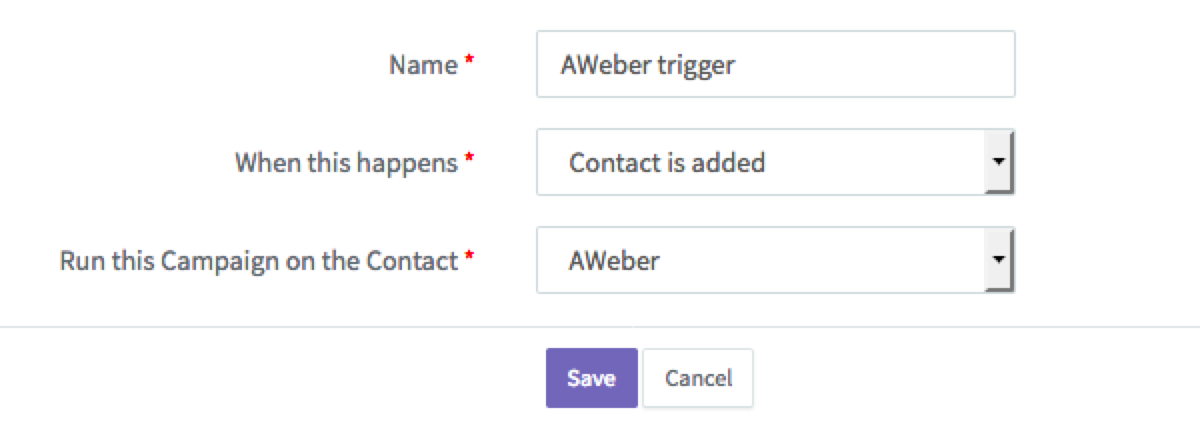Image resolution: width=1200 pixels, height=430 pixels.
Task: Click 'Run this Campaign on the Contact' label
Action: 258,261
